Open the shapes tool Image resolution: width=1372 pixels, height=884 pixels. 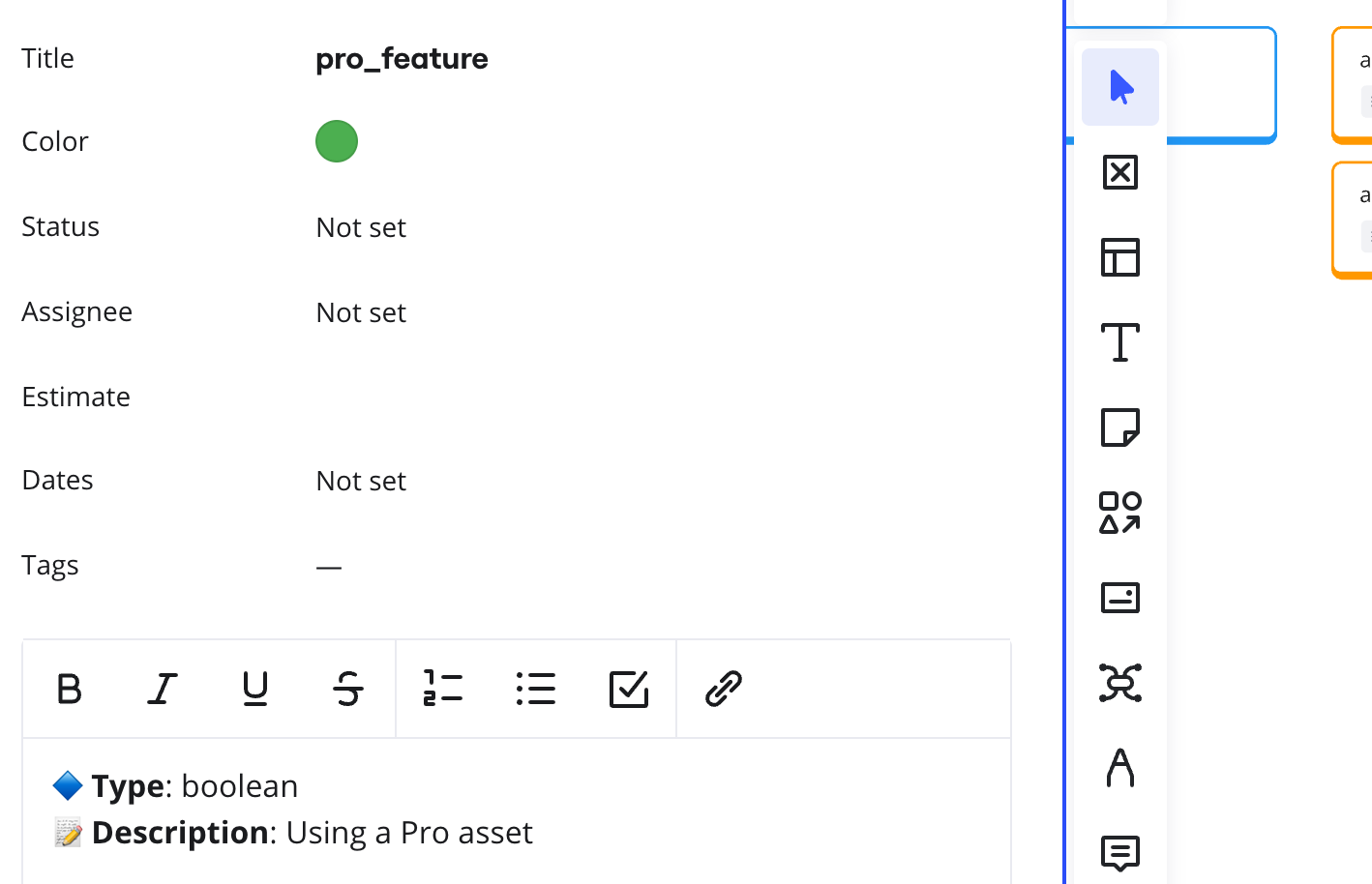[1120, 513]
